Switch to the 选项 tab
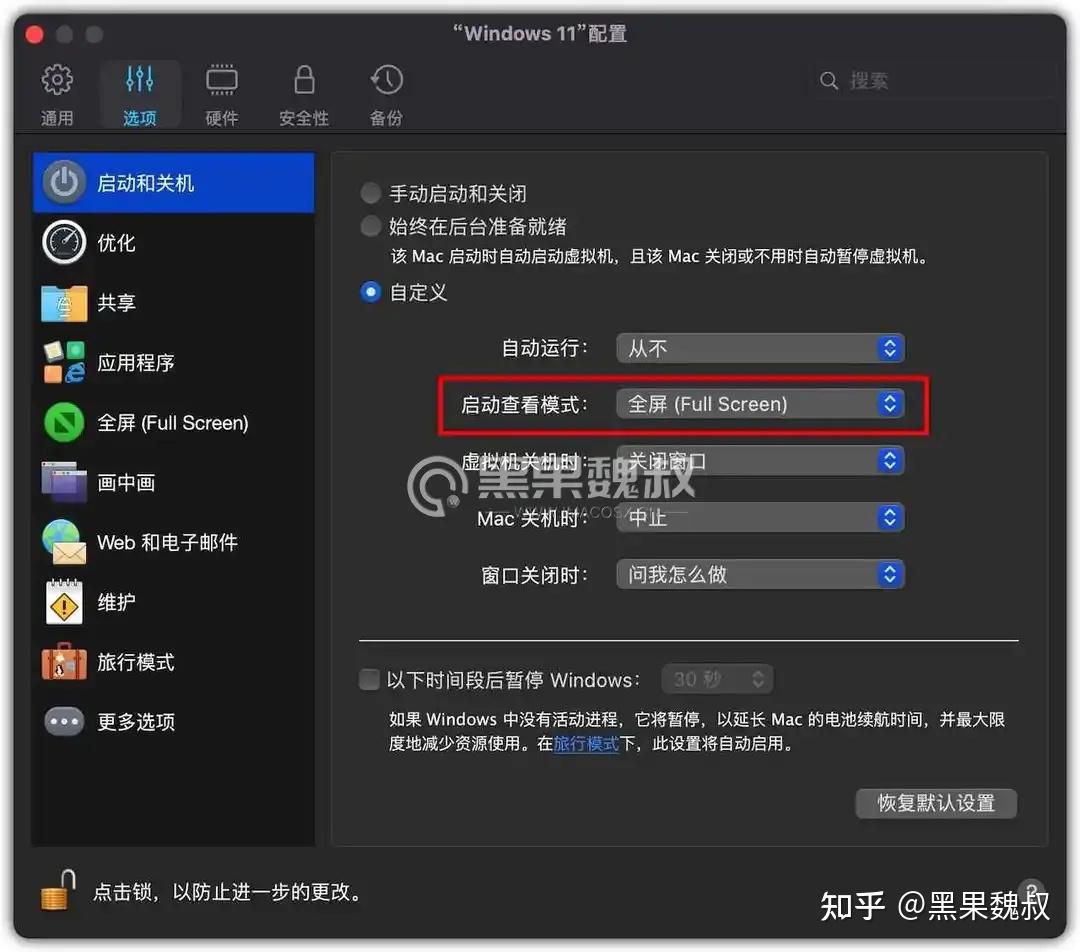 coord(139,93)
